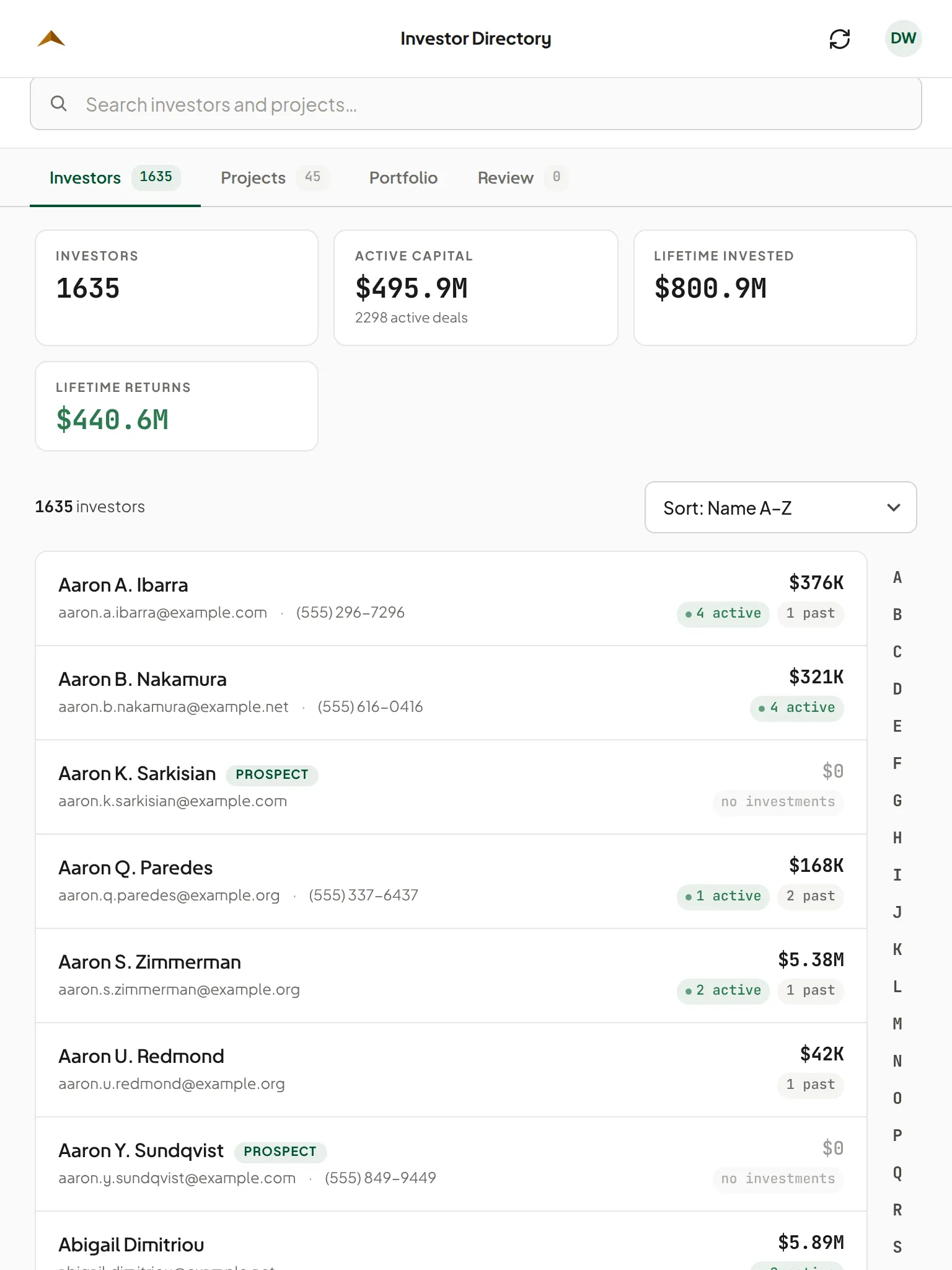952x1270 pixels.
Task: Open the Review tab
Action: pyautogui.click(x=522, y=178)
